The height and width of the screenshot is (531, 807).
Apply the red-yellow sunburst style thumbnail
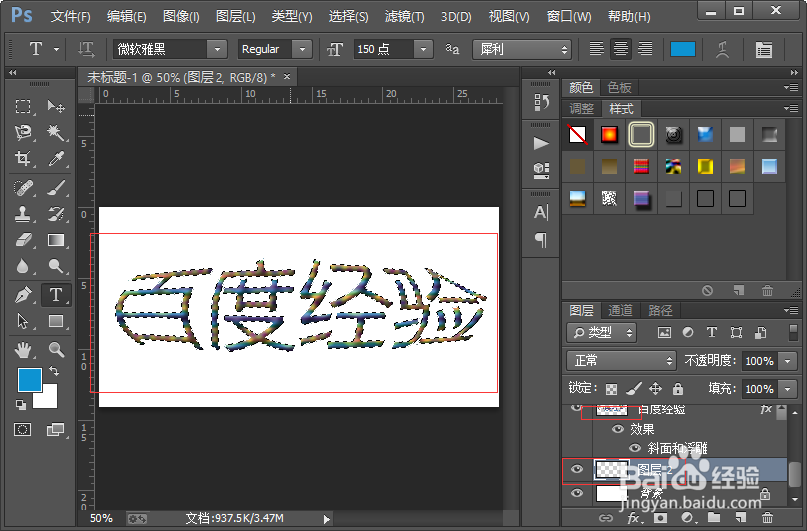coord(609,135)
